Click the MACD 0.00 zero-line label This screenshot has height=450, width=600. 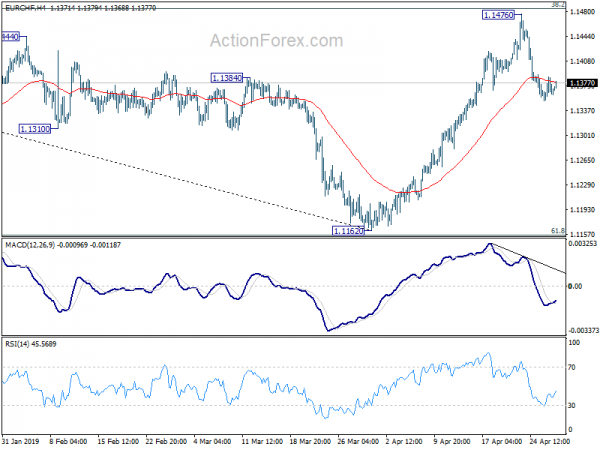point(575,286)
